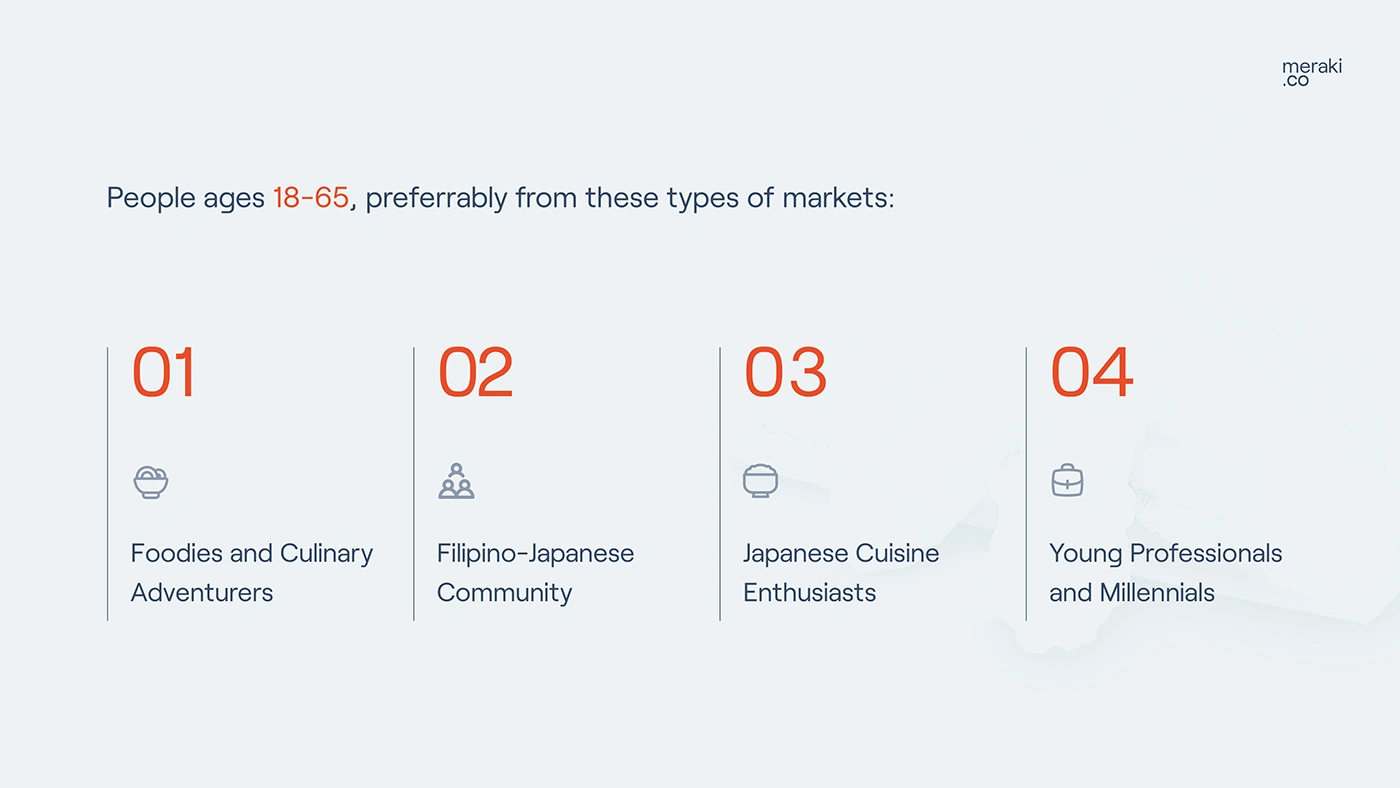Click the rice bowl icon under 03
Viewport: 1400px width, 788px height.
point(760,481)
